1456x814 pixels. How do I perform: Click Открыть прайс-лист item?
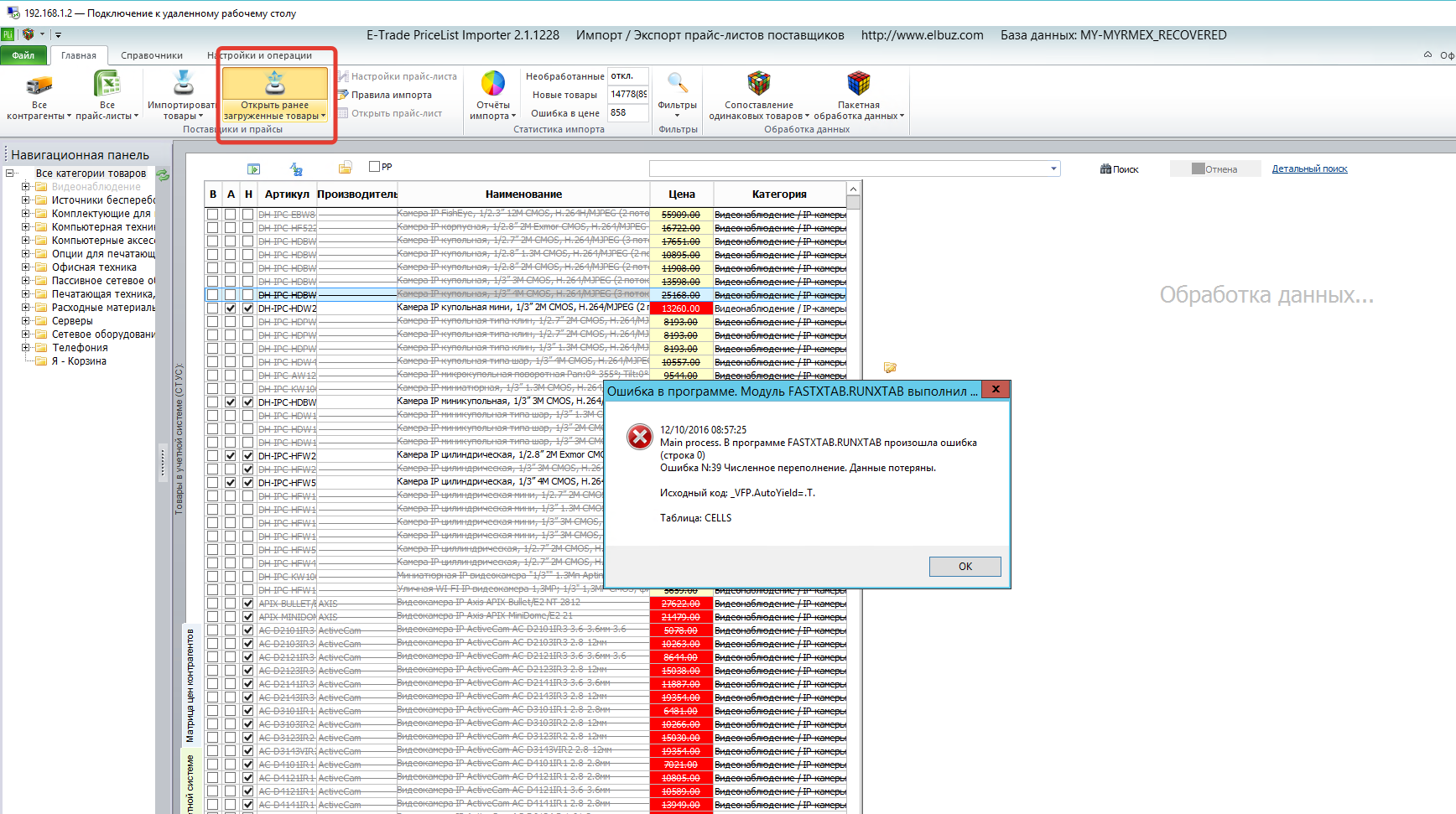coord(390,113)
